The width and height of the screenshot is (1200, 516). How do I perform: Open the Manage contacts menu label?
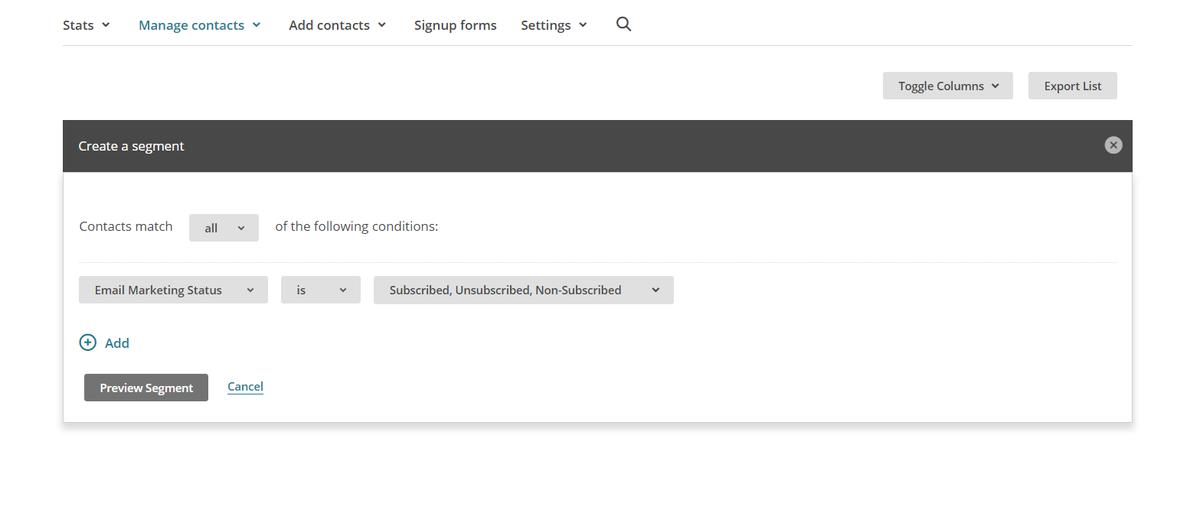click(x=191, y=25)
